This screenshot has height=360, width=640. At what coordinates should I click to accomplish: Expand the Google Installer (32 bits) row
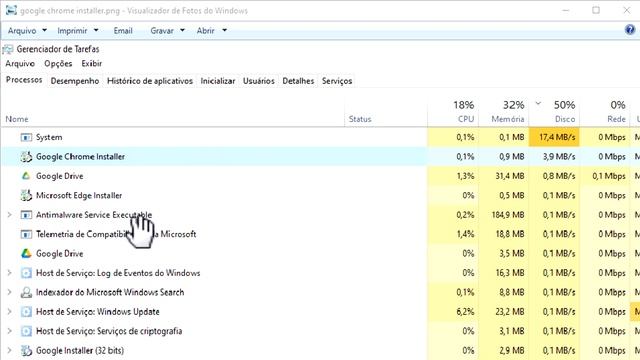point(9,351)
